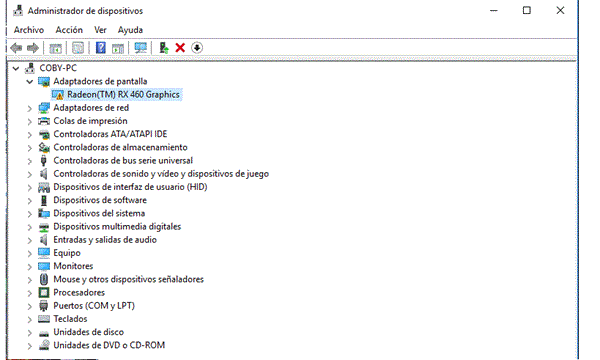600x360 pixels.
Task: Click the Dispositivos del sistema folder icon
Action: coord(44,213)
